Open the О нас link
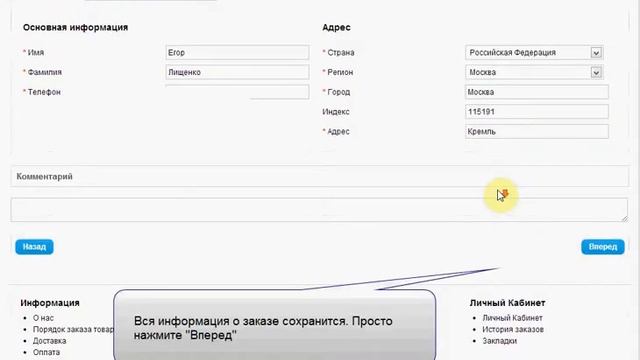640x360 pixels. pos(43,318)
